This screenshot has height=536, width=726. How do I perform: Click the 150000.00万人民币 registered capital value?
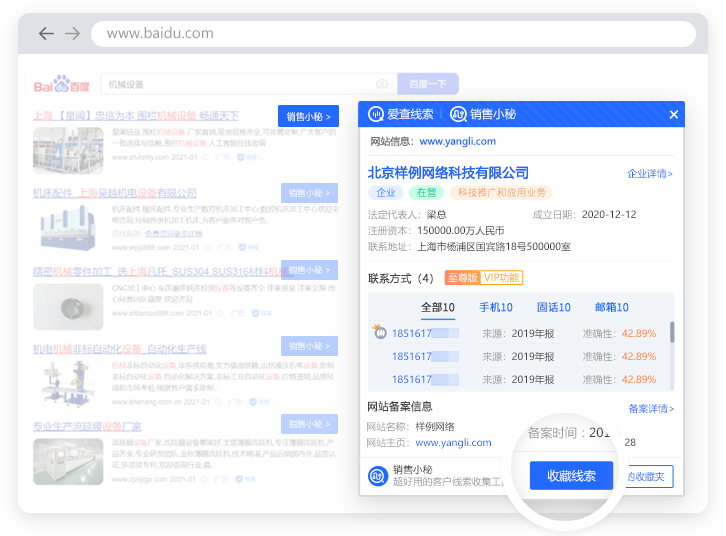(x=461, y=231)
